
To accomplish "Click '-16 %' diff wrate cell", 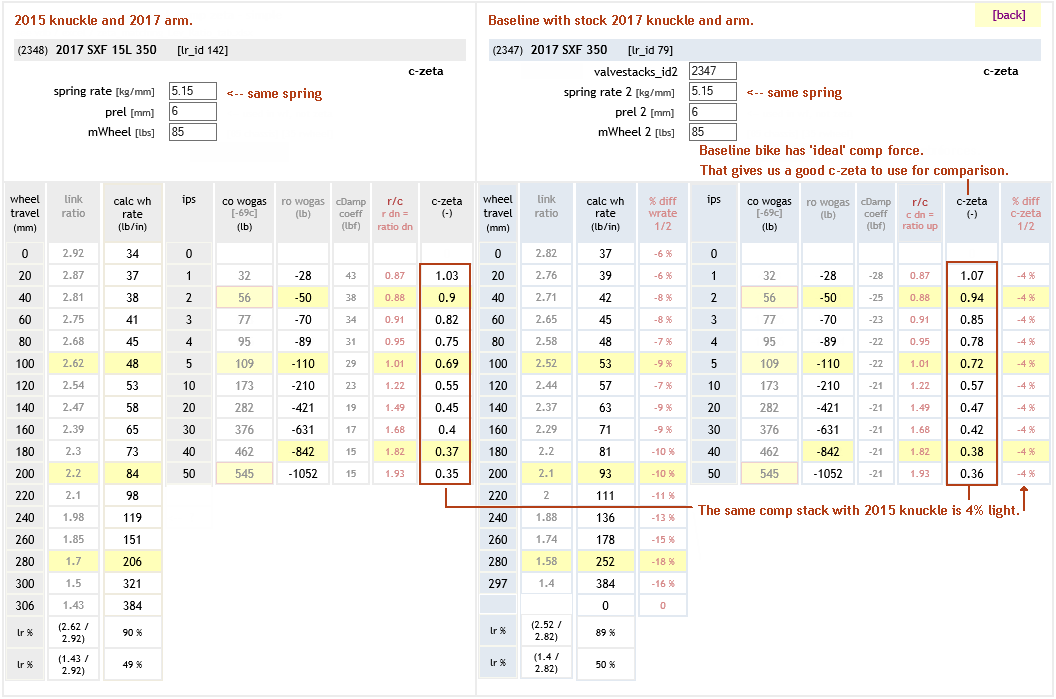I will [x=663, y=583].
